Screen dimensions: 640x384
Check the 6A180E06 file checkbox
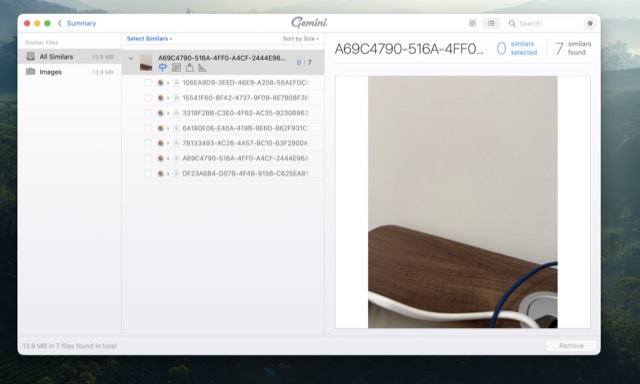tap(148, 128)
